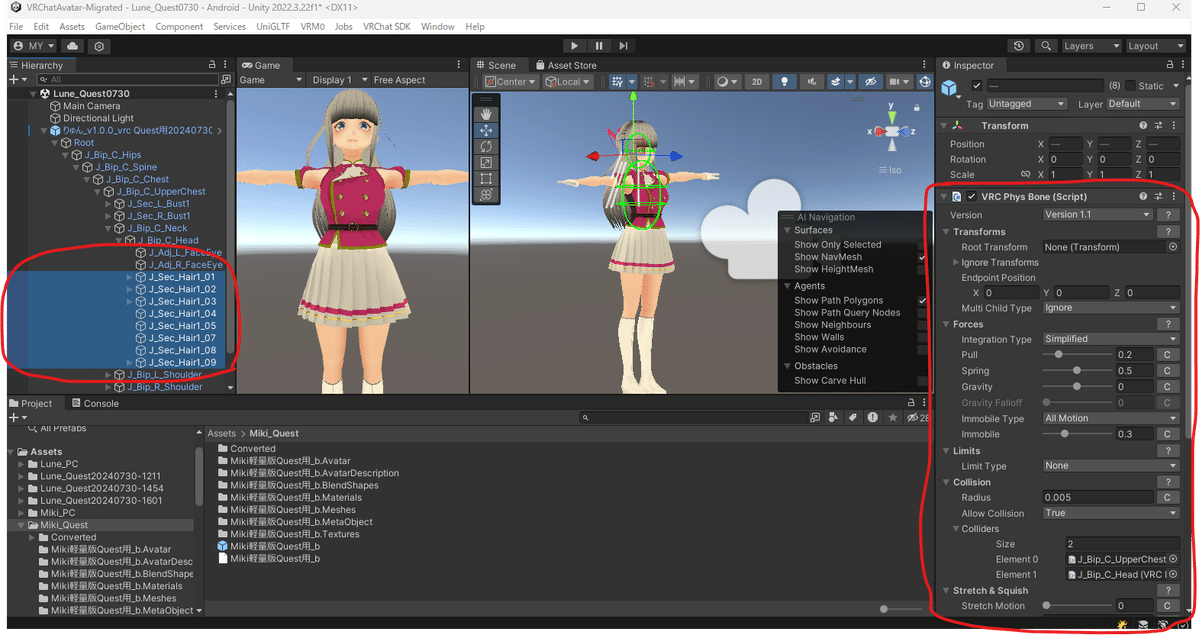Open the Unity Cloud services icon

72,46
